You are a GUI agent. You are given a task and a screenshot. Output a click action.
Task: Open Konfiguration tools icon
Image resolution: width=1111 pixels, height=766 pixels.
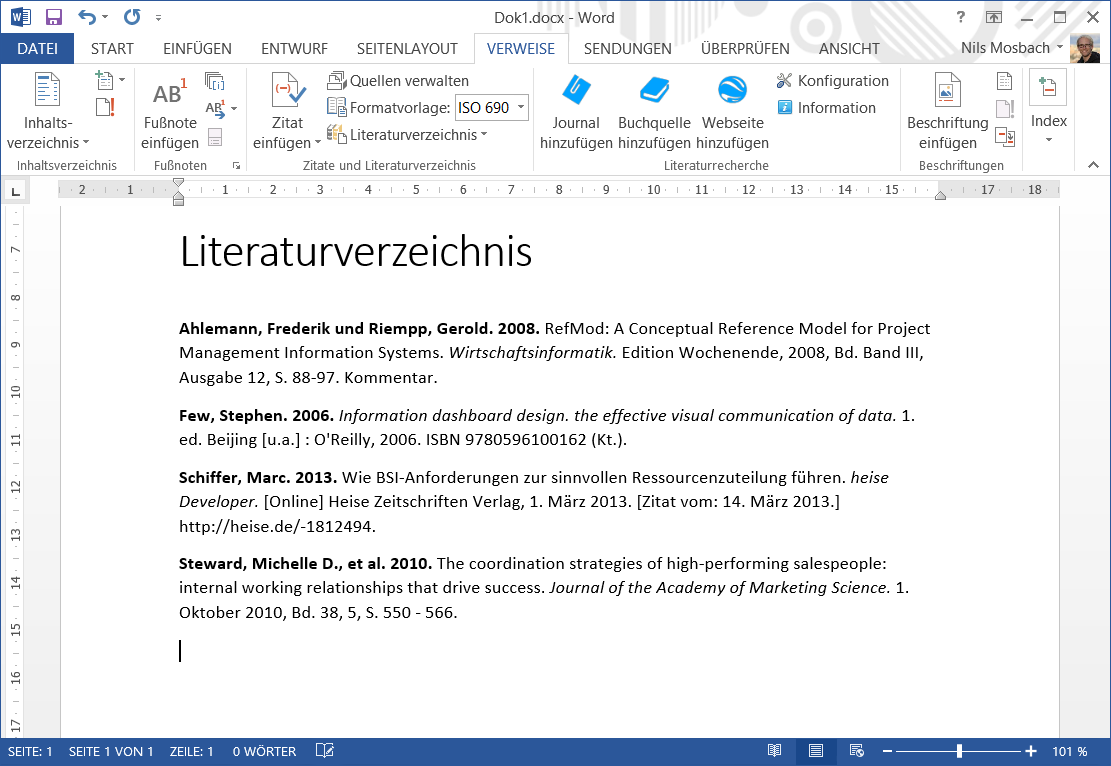[x=784, y=81]
